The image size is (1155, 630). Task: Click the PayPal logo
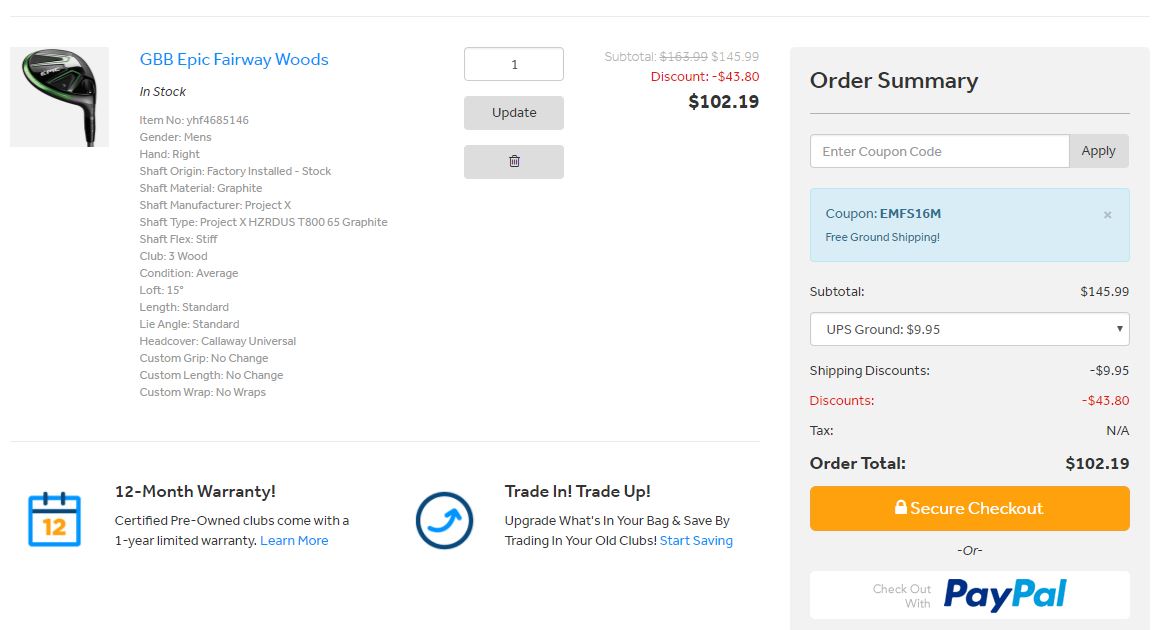1005,595
